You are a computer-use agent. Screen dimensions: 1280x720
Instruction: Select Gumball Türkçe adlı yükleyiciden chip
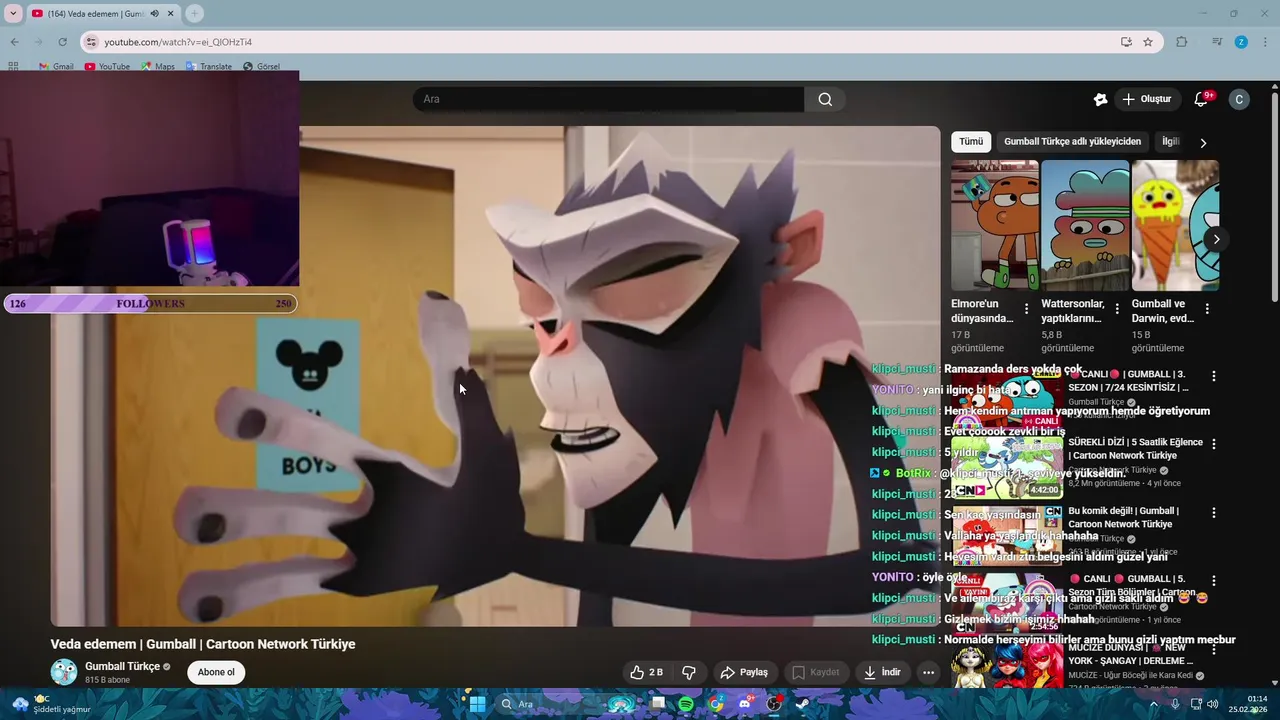pos(1072,142)
